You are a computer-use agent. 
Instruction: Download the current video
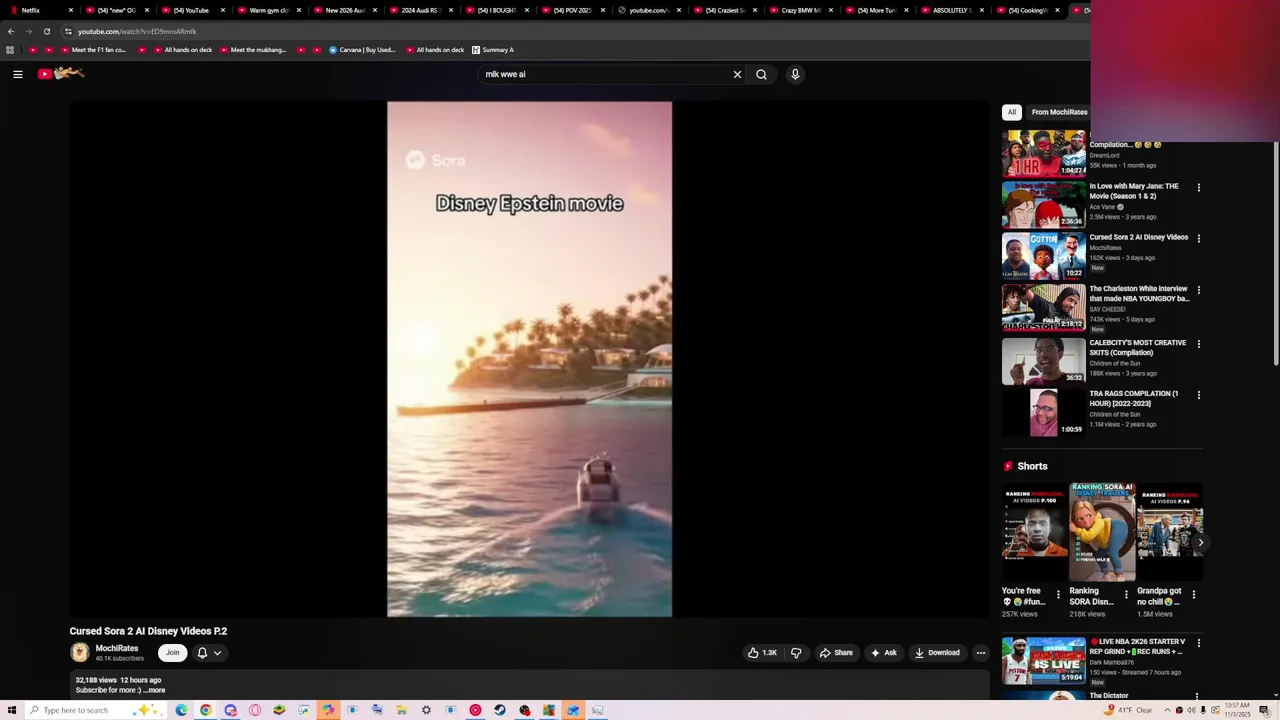click(937, 653)
